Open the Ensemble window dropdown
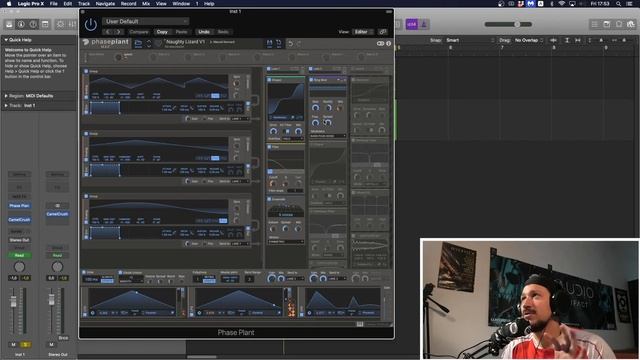640x360 pixels. pyautogui.click(x=286, y=242)
